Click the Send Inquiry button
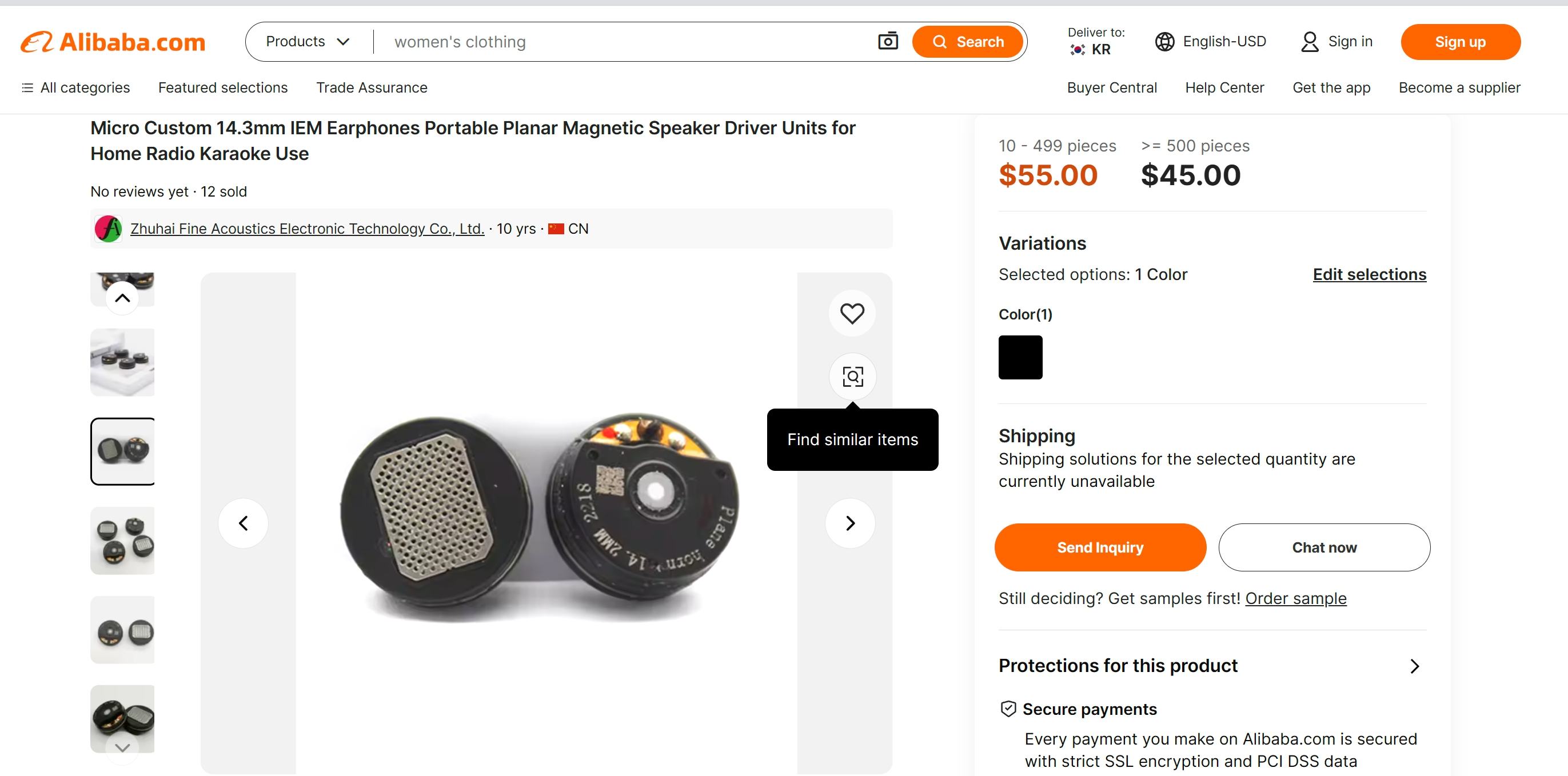This screenshot has width=1568, height=776. pyautogui.click(x=1100, y=547)
